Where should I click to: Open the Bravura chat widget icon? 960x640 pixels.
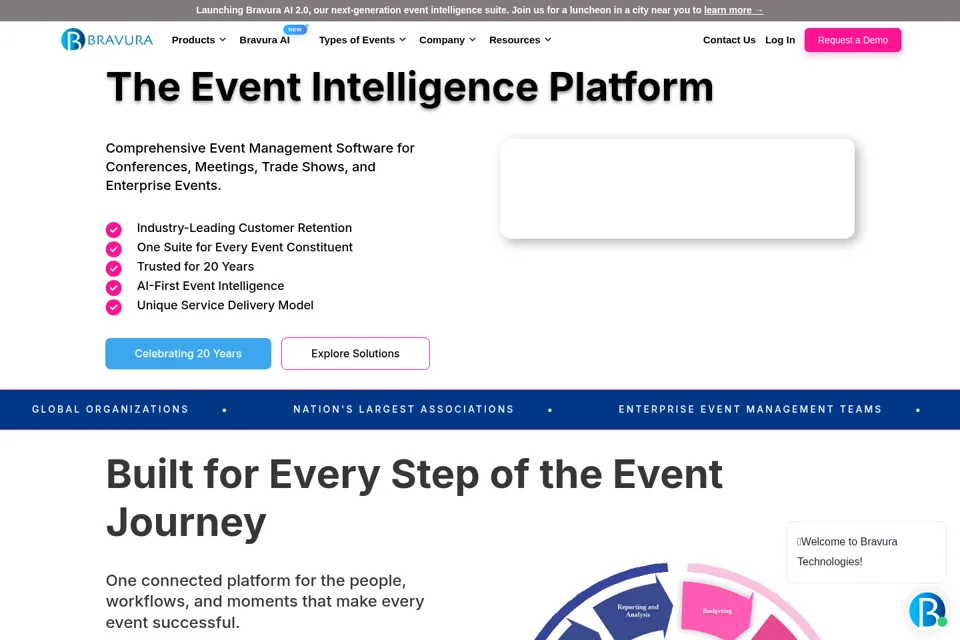click(927, 609)
